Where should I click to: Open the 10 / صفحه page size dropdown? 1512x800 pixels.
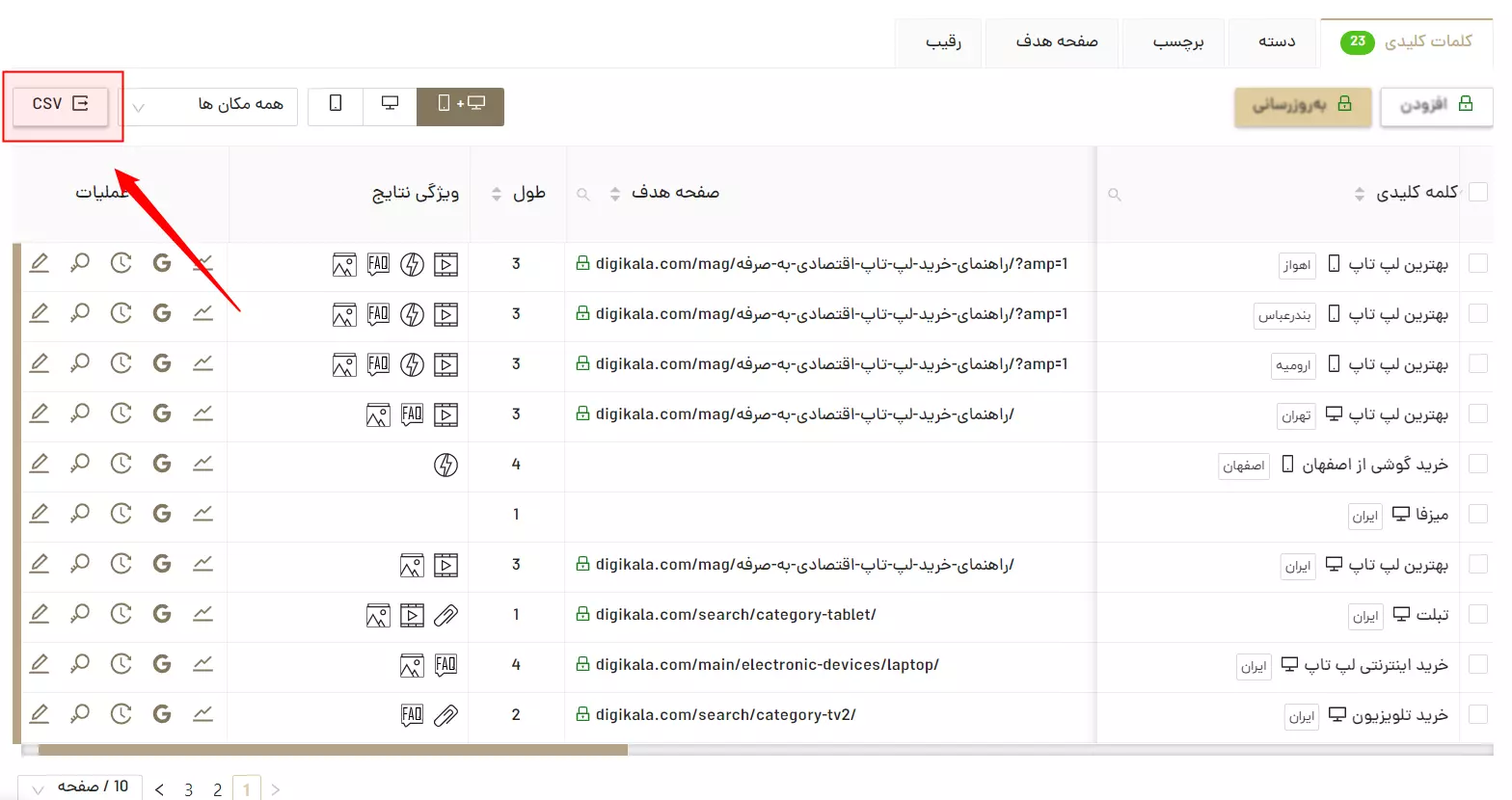point(81,787)
